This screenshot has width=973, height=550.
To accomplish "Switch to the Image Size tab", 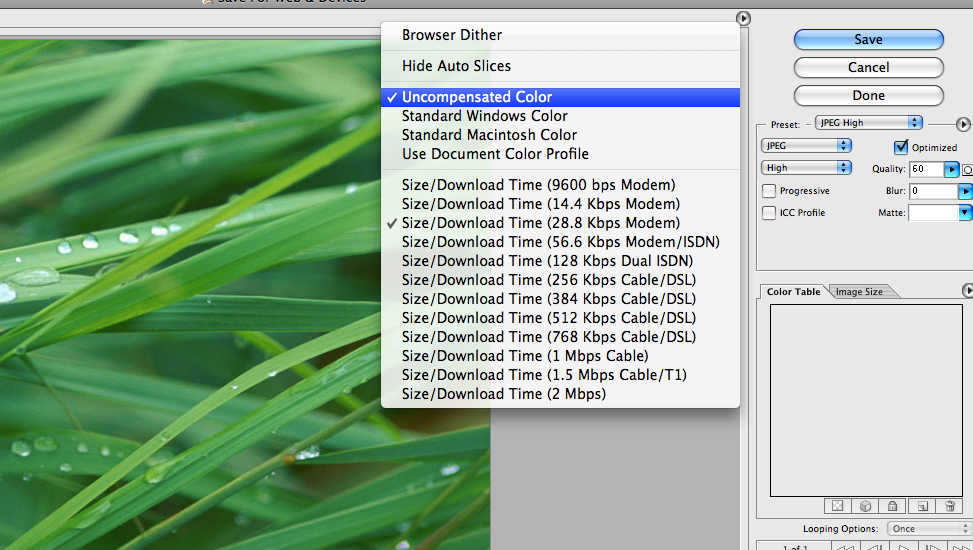I will tap(859, 291).
